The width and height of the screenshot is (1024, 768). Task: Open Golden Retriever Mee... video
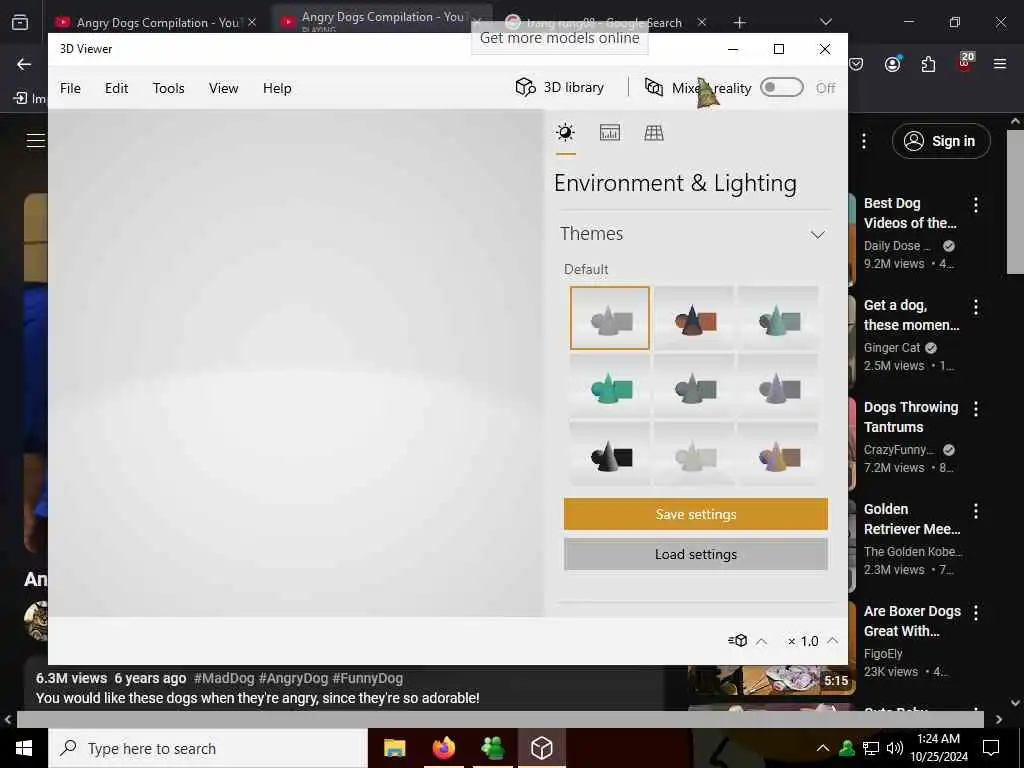(912, 519)
